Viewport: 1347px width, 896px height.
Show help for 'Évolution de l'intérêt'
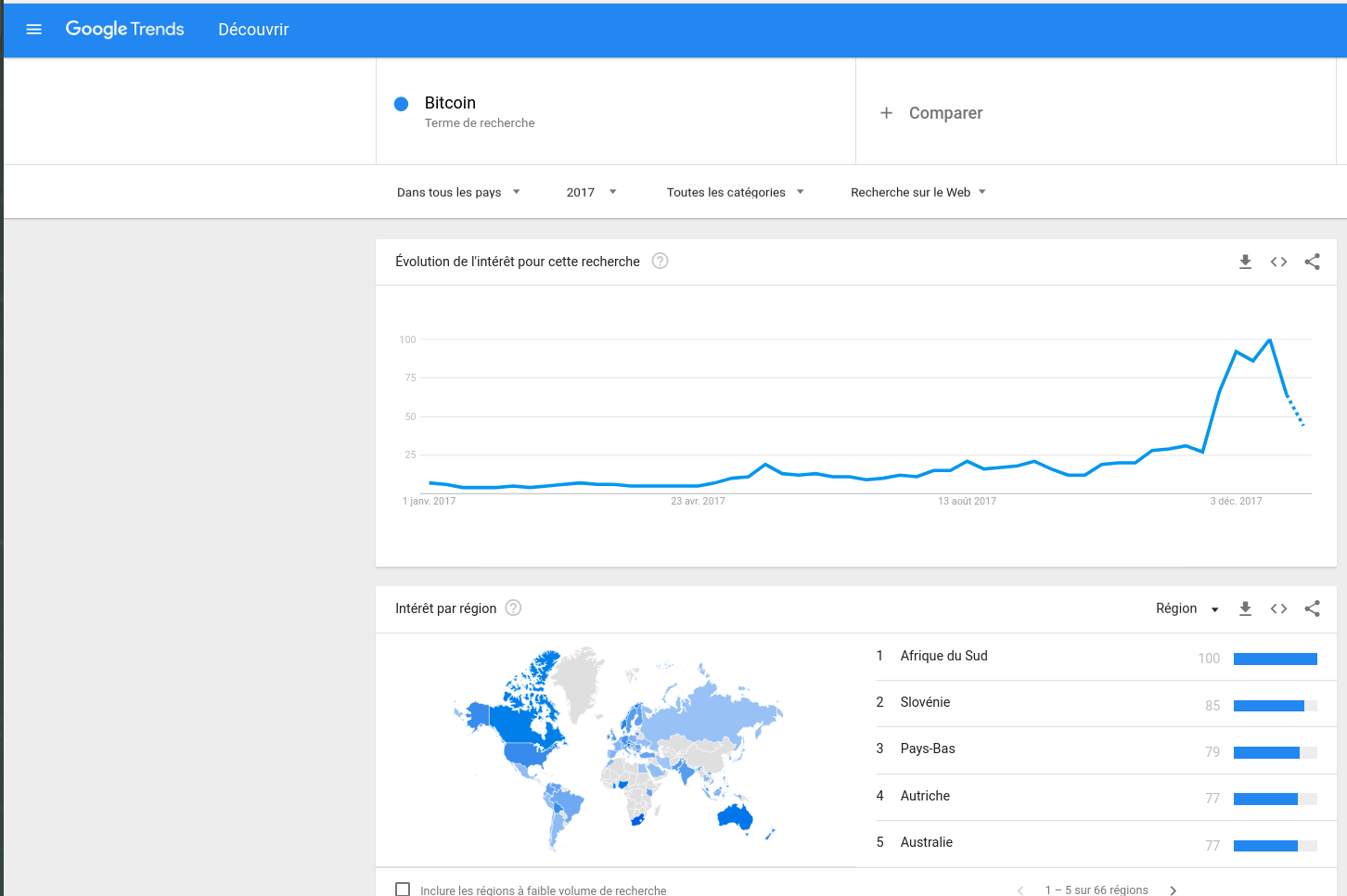point(660,261)
